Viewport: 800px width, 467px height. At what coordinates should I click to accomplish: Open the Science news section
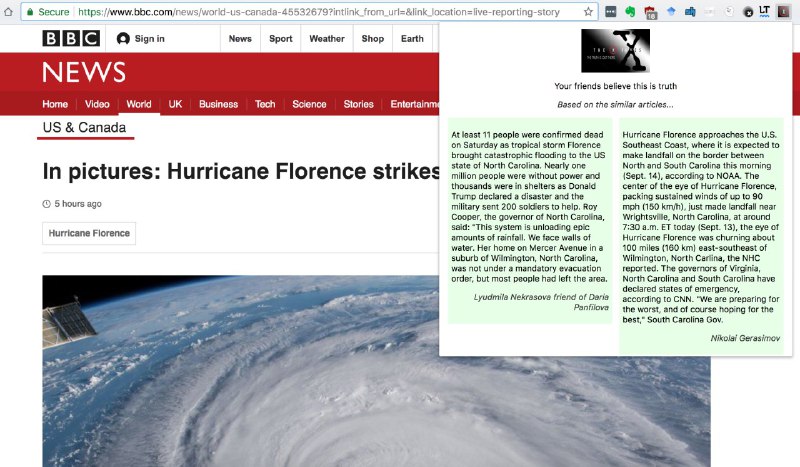[x=309, y=104]
